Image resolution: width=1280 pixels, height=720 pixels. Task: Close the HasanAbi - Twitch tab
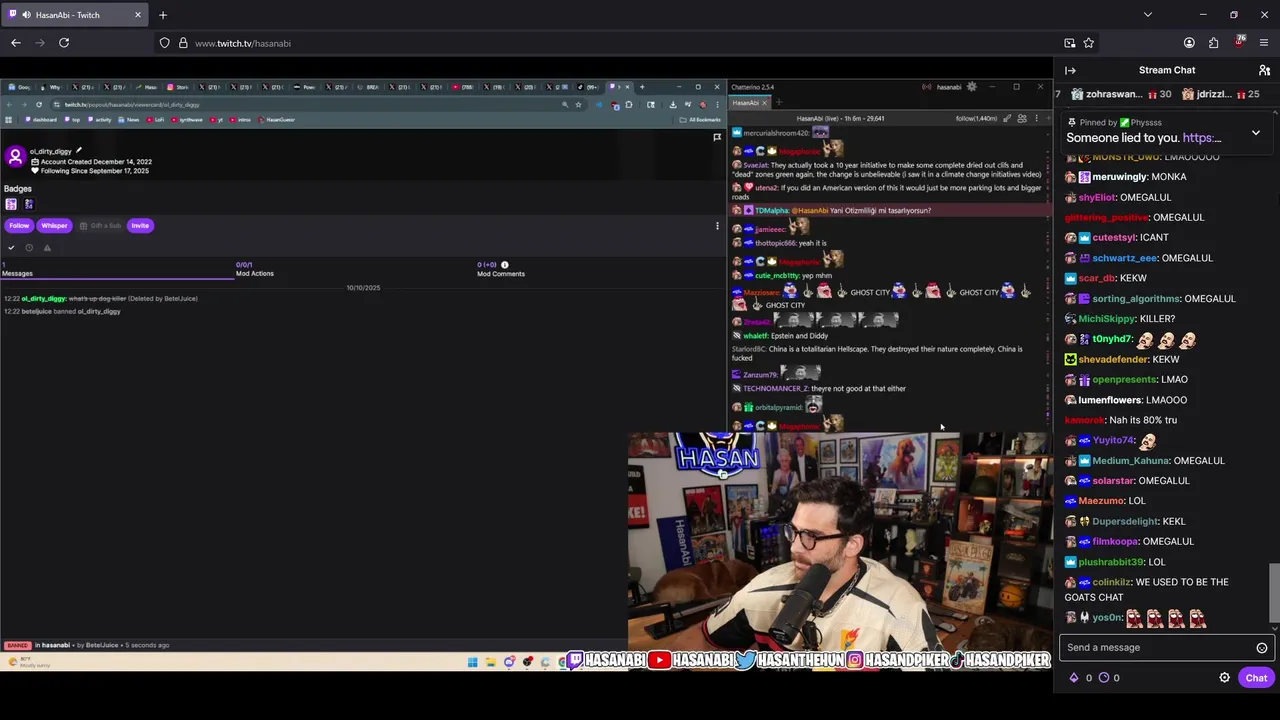(x=138, y=15)
